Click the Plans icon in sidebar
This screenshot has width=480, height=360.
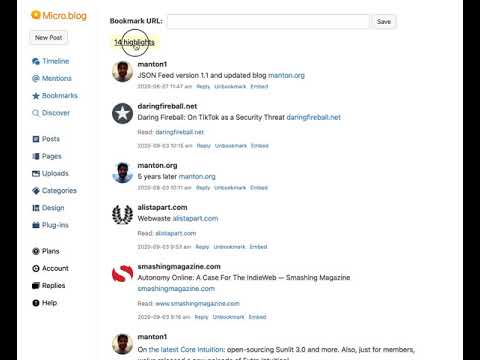tap(36, 251)
